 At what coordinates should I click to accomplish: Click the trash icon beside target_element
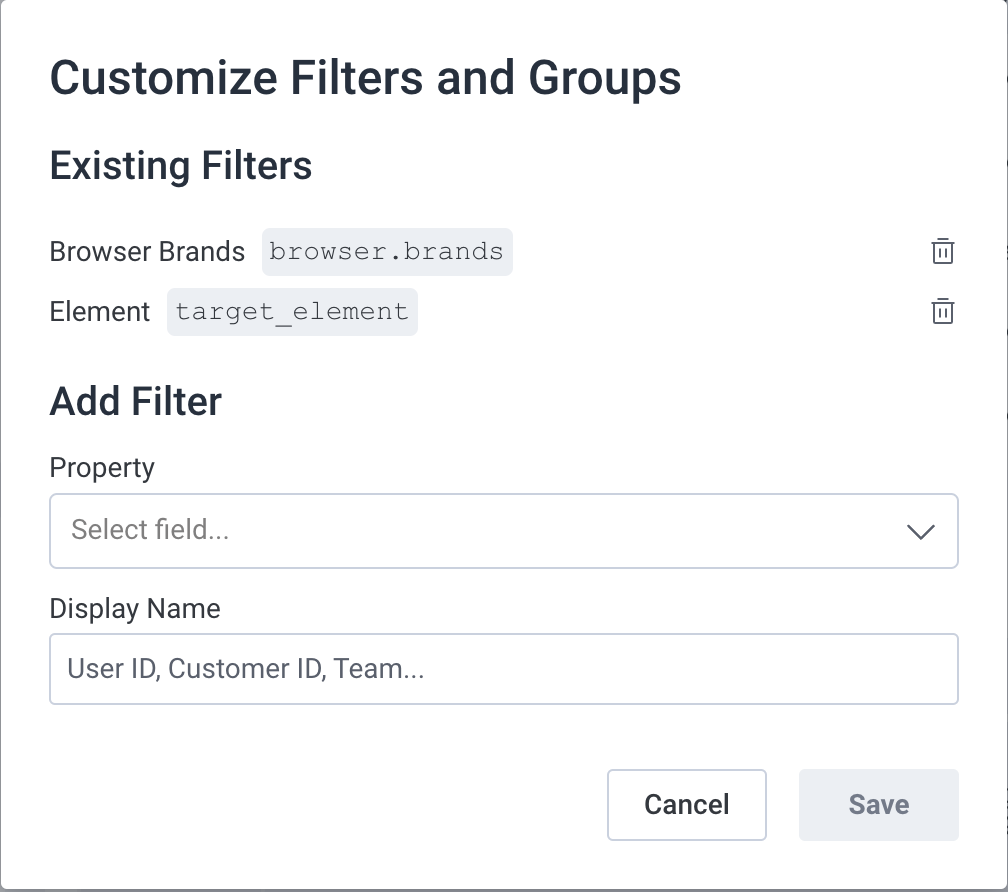(943, 311)
